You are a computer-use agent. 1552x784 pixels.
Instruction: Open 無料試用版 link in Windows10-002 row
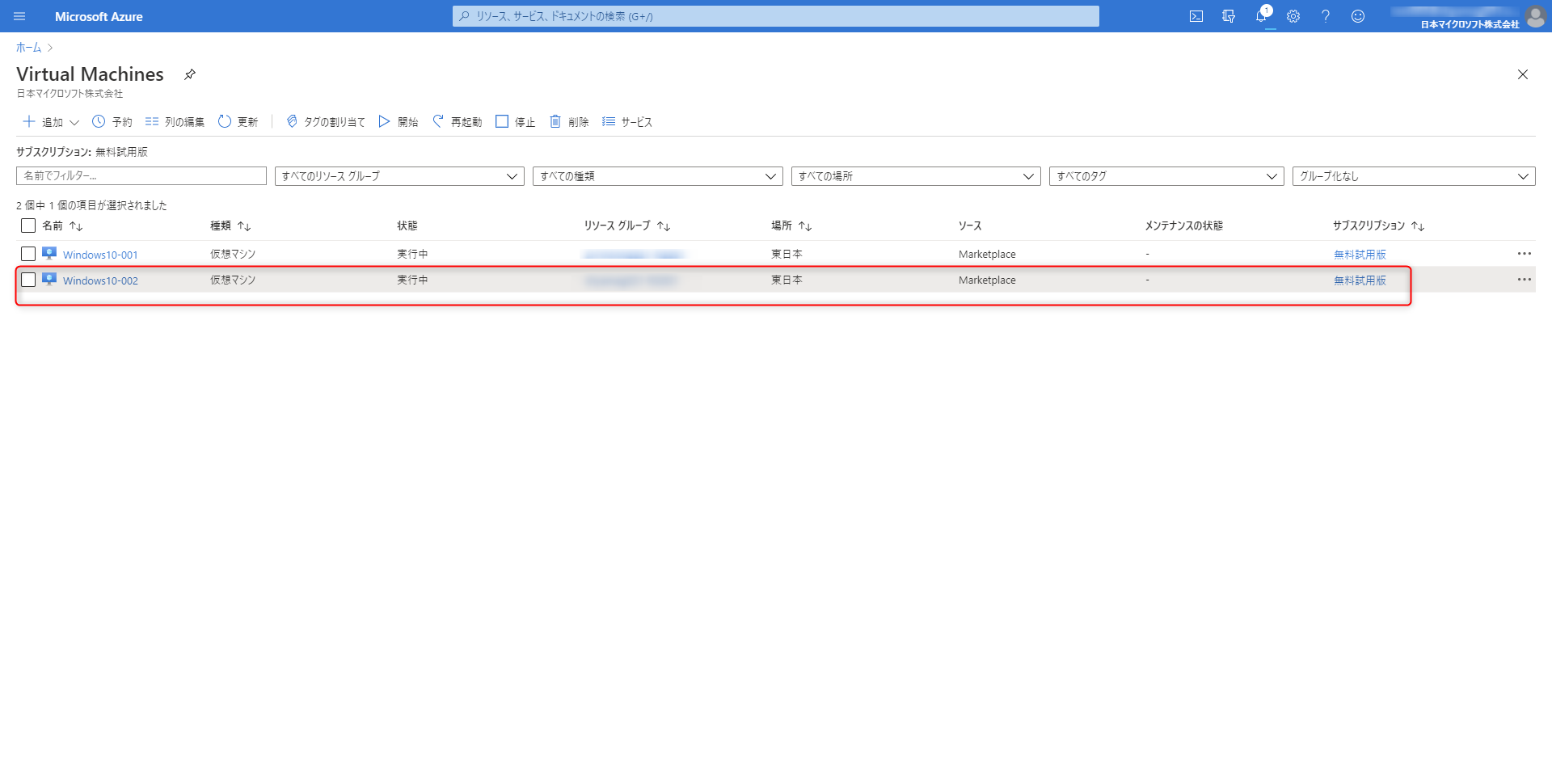coord(1360,280)
